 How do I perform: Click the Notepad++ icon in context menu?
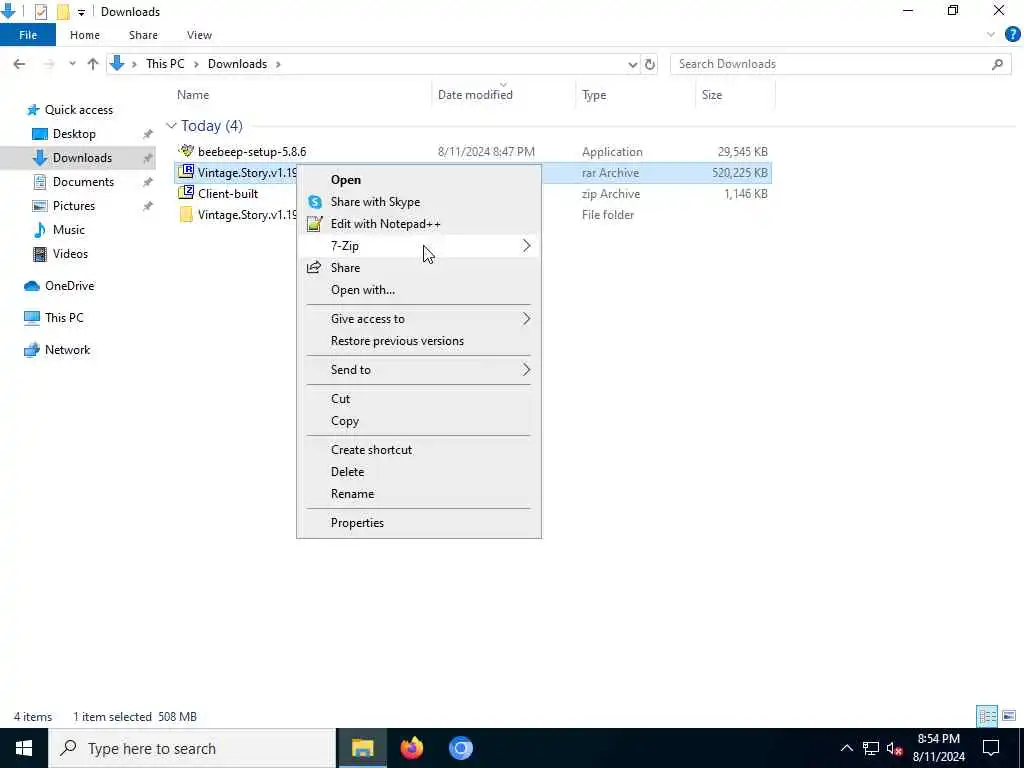coord(315,224)
